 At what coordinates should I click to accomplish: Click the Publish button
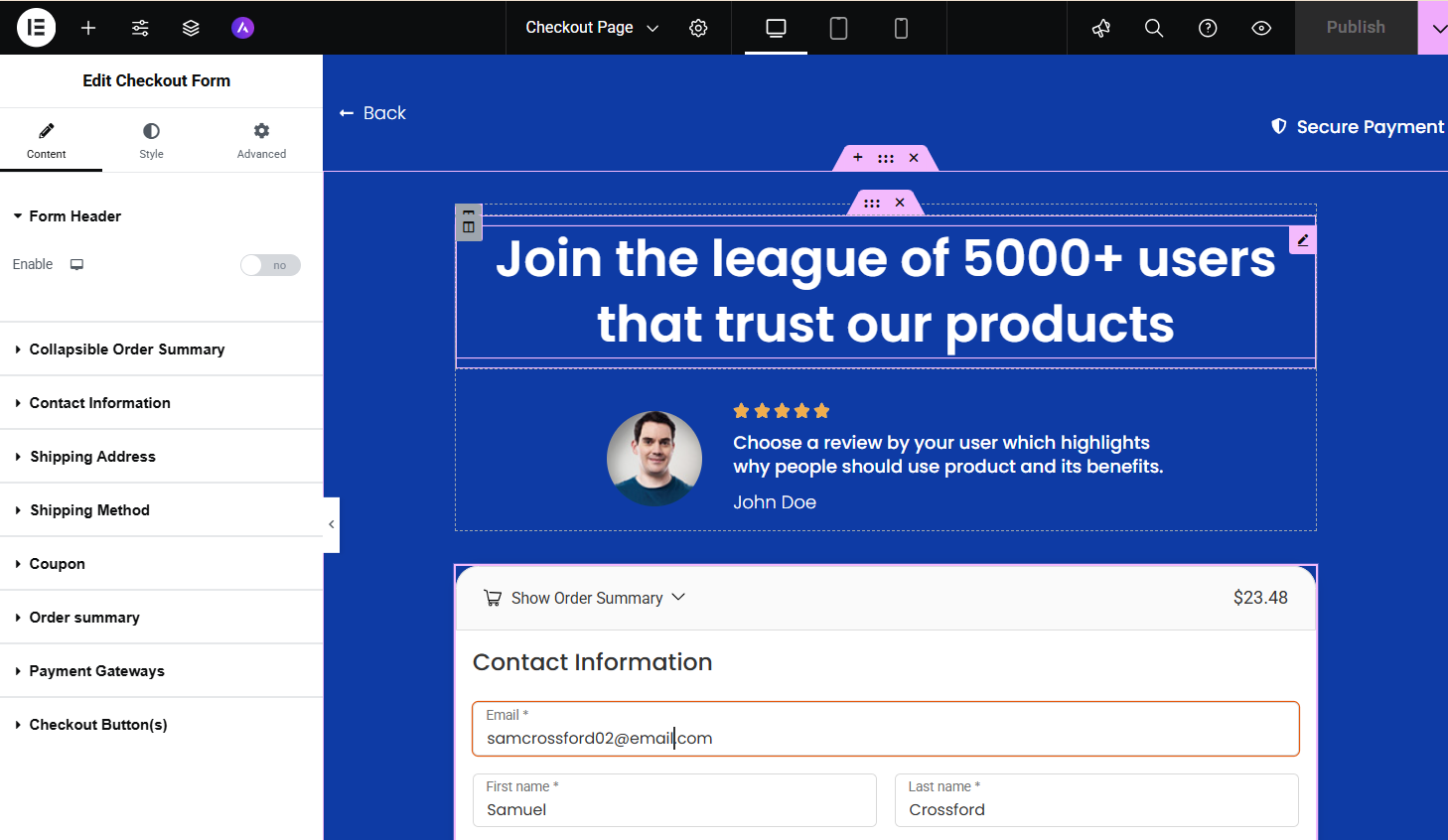pyautogui.click(x=1355, y=28)
